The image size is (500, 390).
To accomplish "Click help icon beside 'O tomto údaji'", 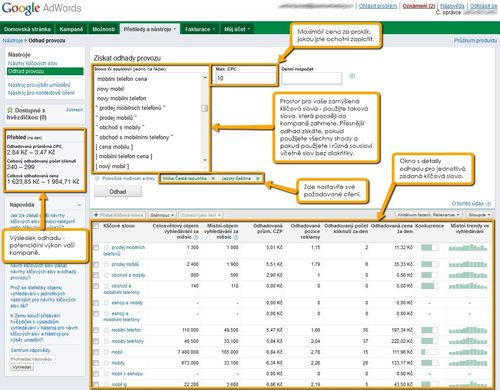I will click(488, 204).
